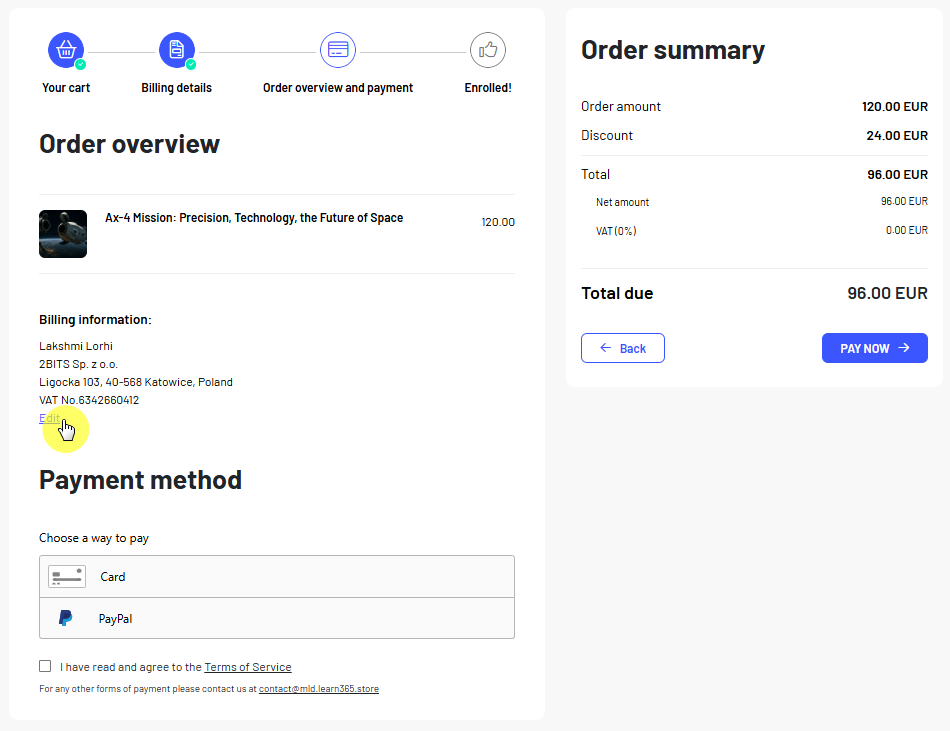Click the Order overview and payment card icon
The height and width of the screenshot is (731, 950).
click(337, 50)
